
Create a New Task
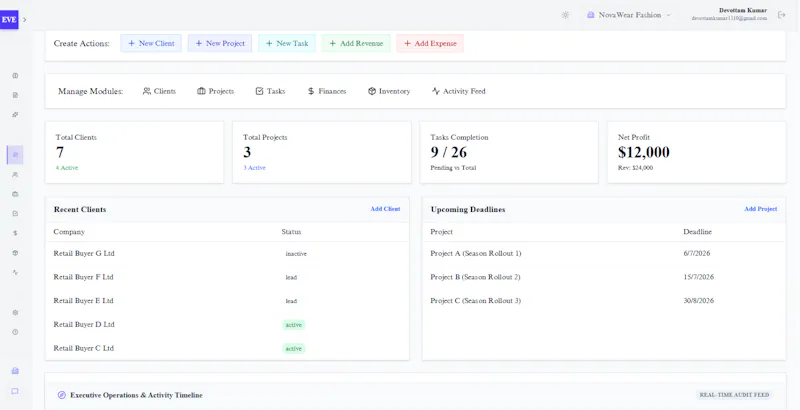pyautogui.click(x=287, y=43)
